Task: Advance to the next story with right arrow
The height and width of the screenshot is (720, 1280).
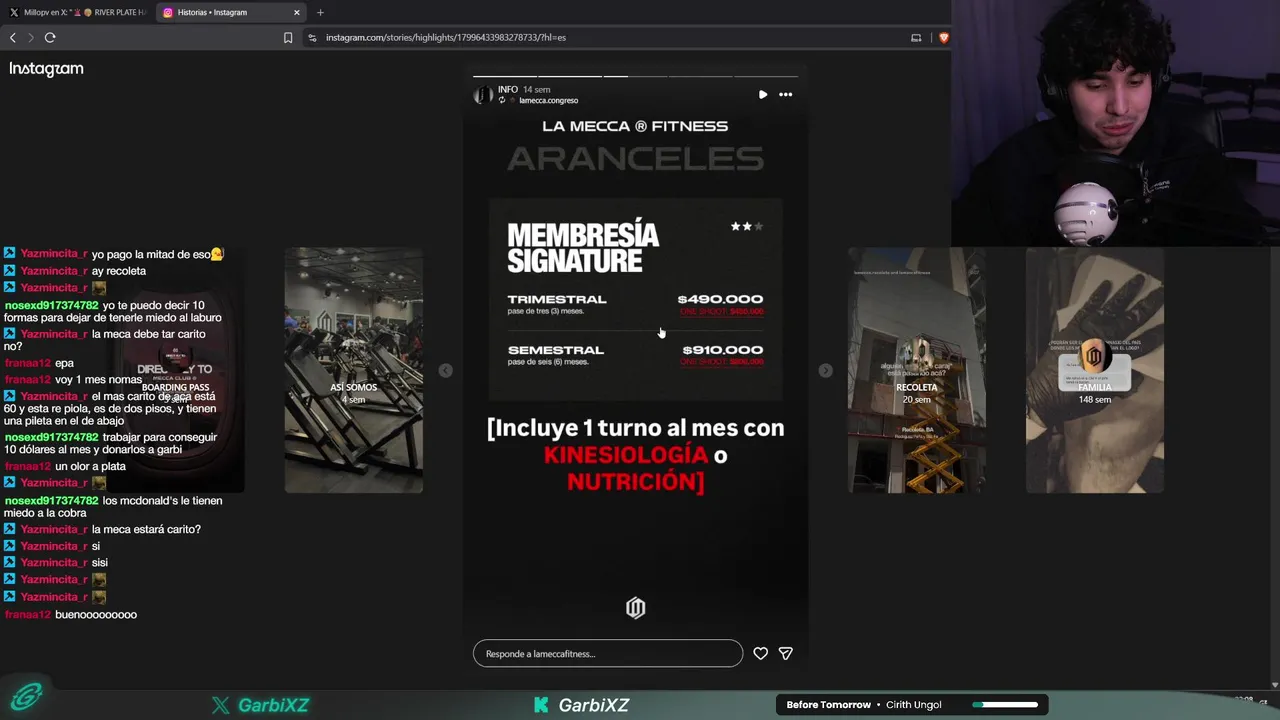Action: click(x=825, y=370)
